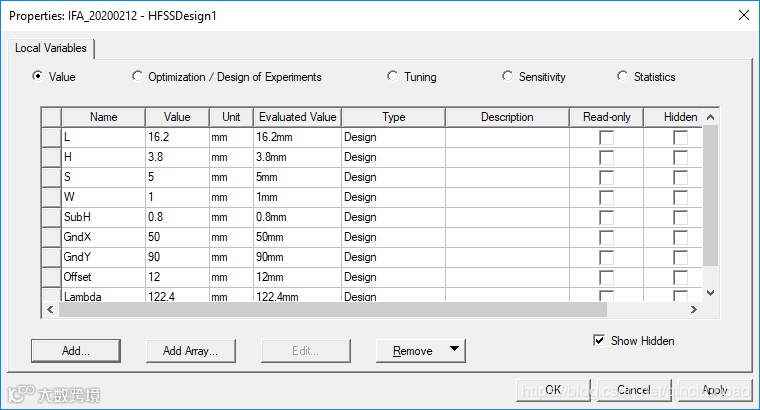Image resolution: width=760 pixels, height=410 pixels.
Task: Select the Sensitivity radio button
Action: pos(508,77)
